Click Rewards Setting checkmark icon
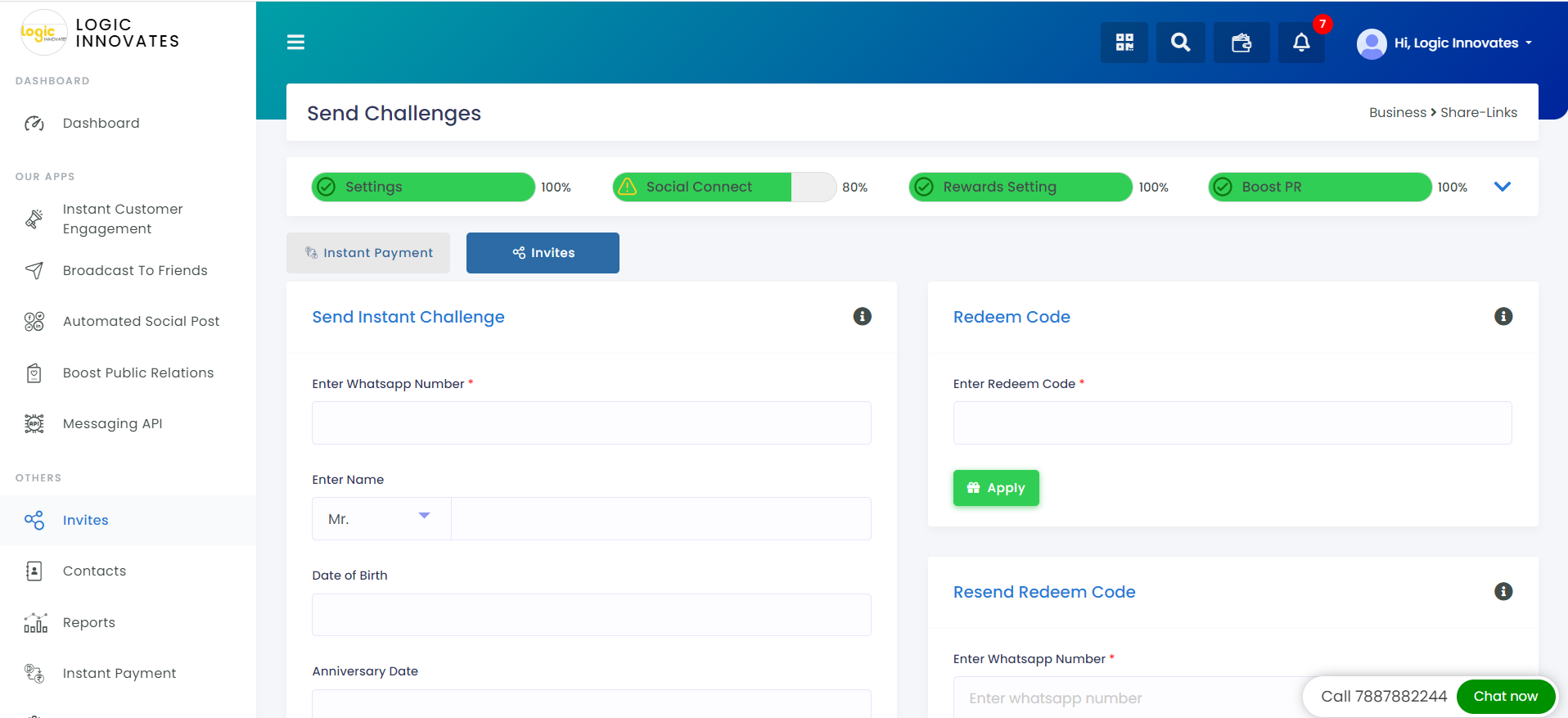This screenshot has height=718, width=1568. coord(924,187)
